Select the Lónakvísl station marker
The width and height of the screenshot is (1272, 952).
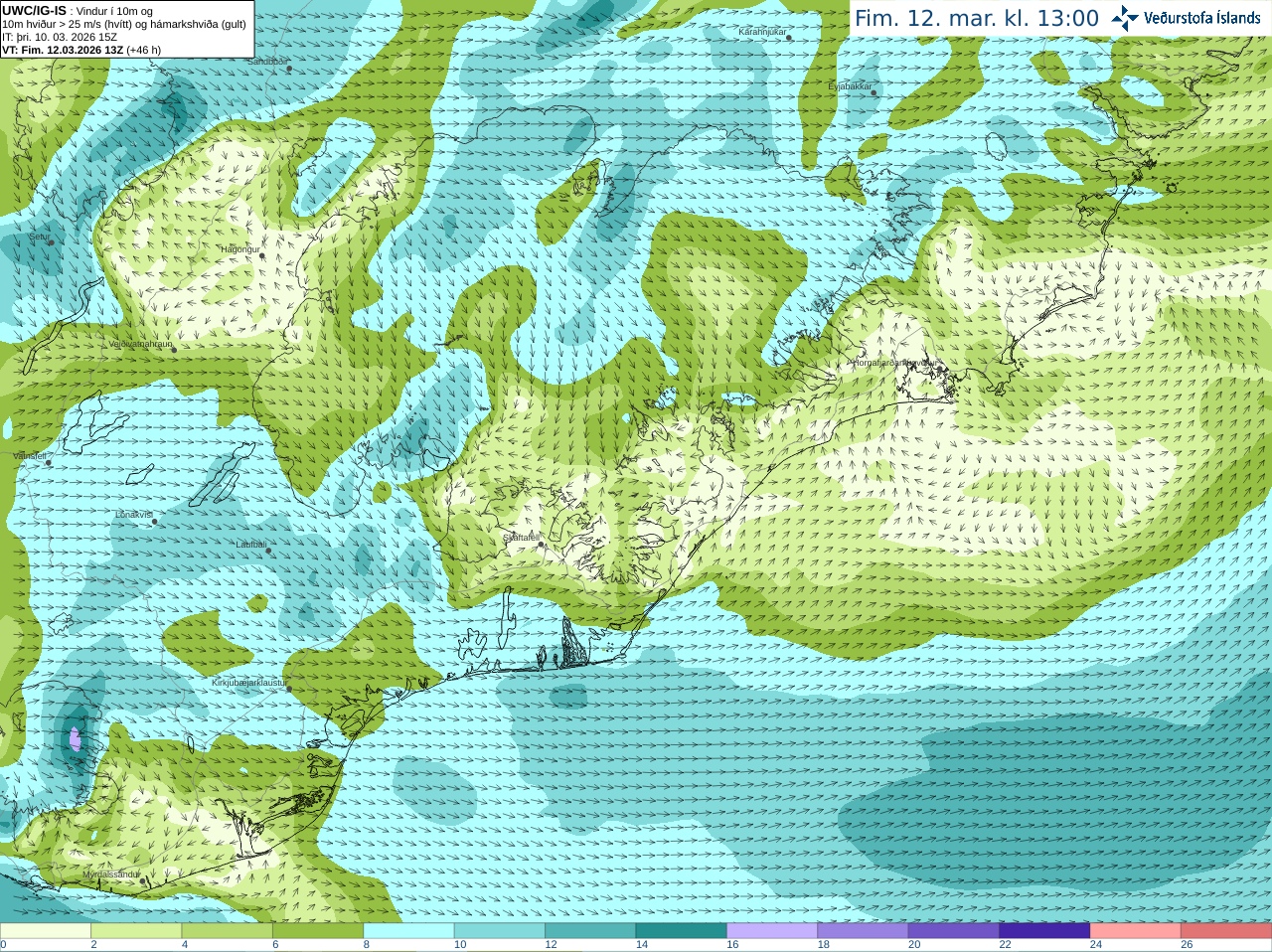coord(154,521)
